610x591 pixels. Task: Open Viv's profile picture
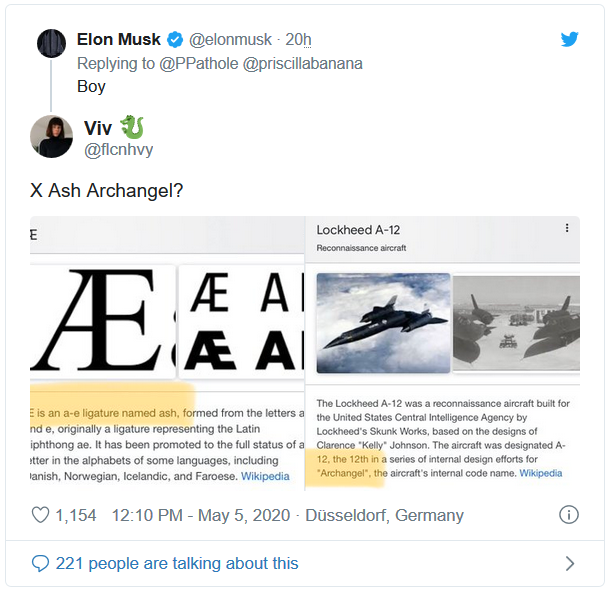coord(51,137)
